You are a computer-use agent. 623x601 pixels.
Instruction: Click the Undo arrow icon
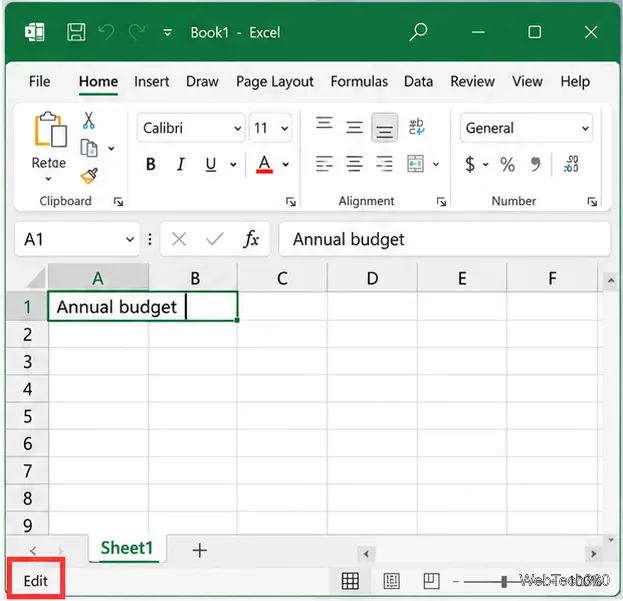coord(106,32)
